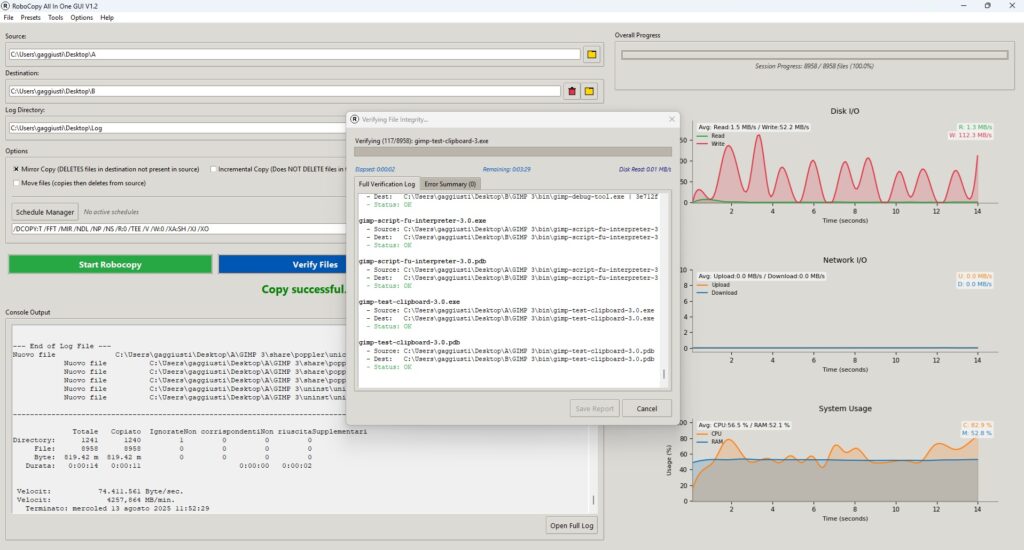Viewport: 1024px width, 550px height.
Task: Click the Save Report button
Action: pos(594,408)
